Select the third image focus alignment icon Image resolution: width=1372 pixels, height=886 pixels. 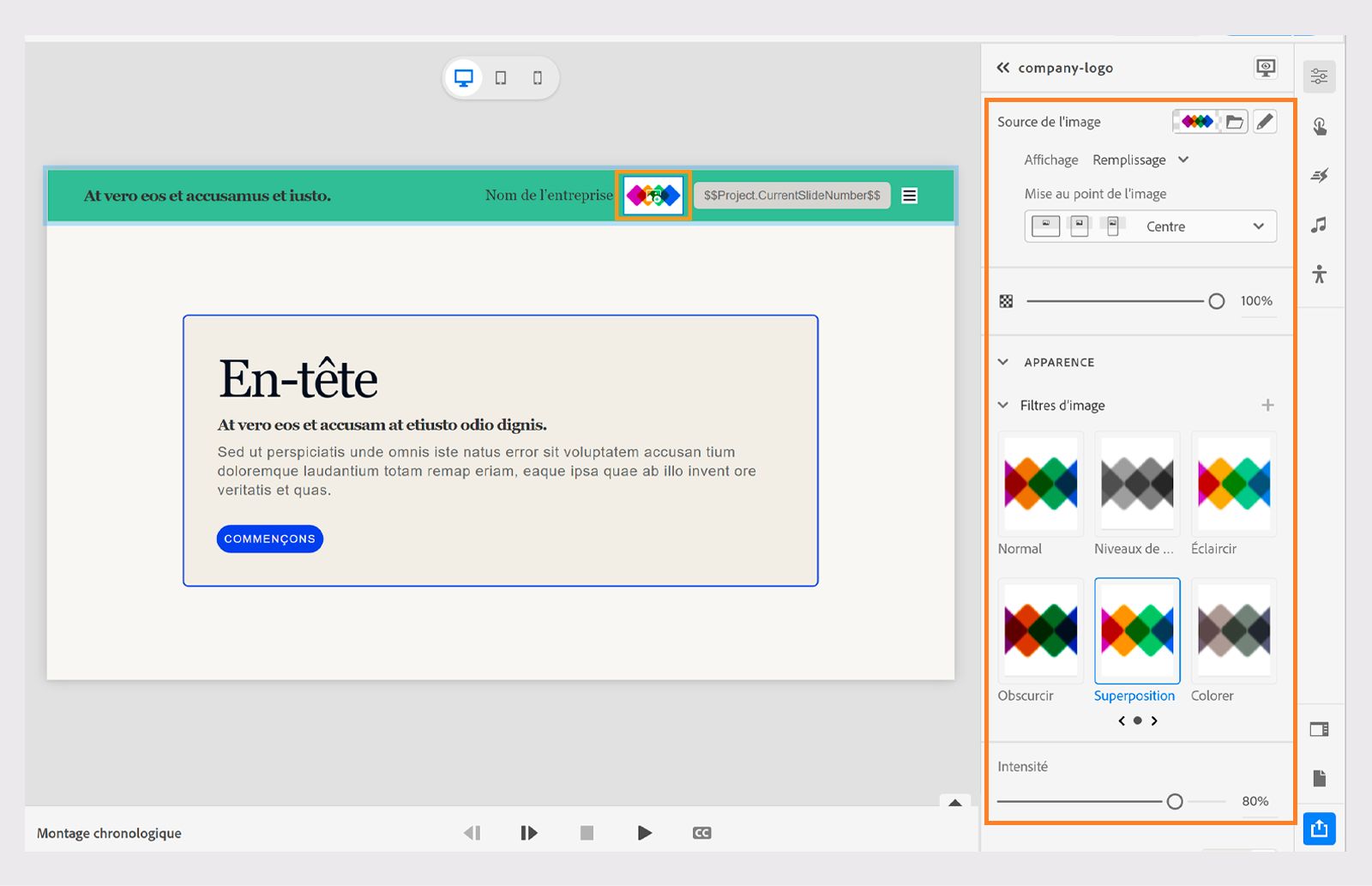point(1113,226)
